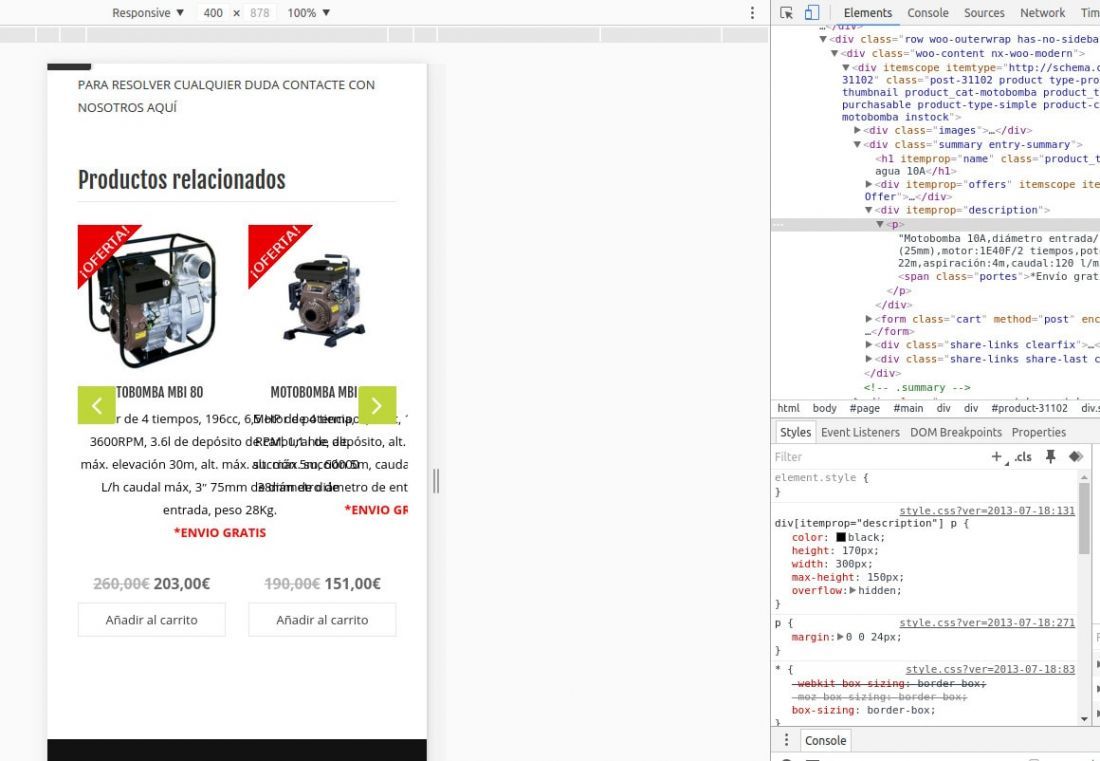Screen dimensions: 1100x761
Task: Open the Network tab
Action: [x=1042, y=13]
